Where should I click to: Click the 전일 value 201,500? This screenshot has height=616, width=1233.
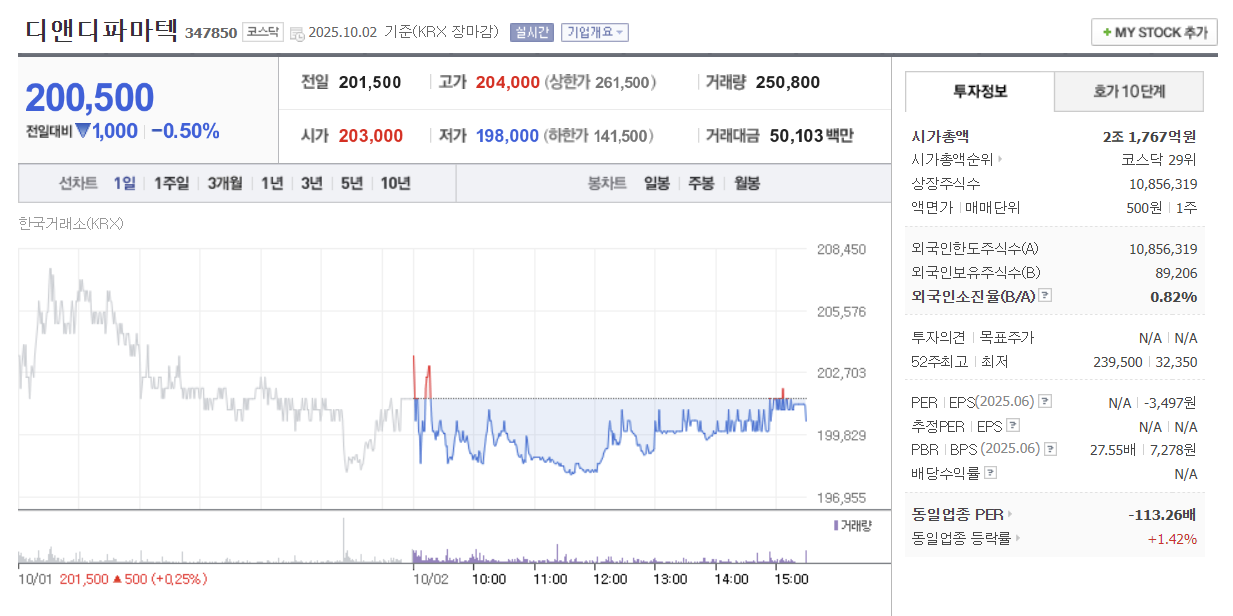coord(370,82)
